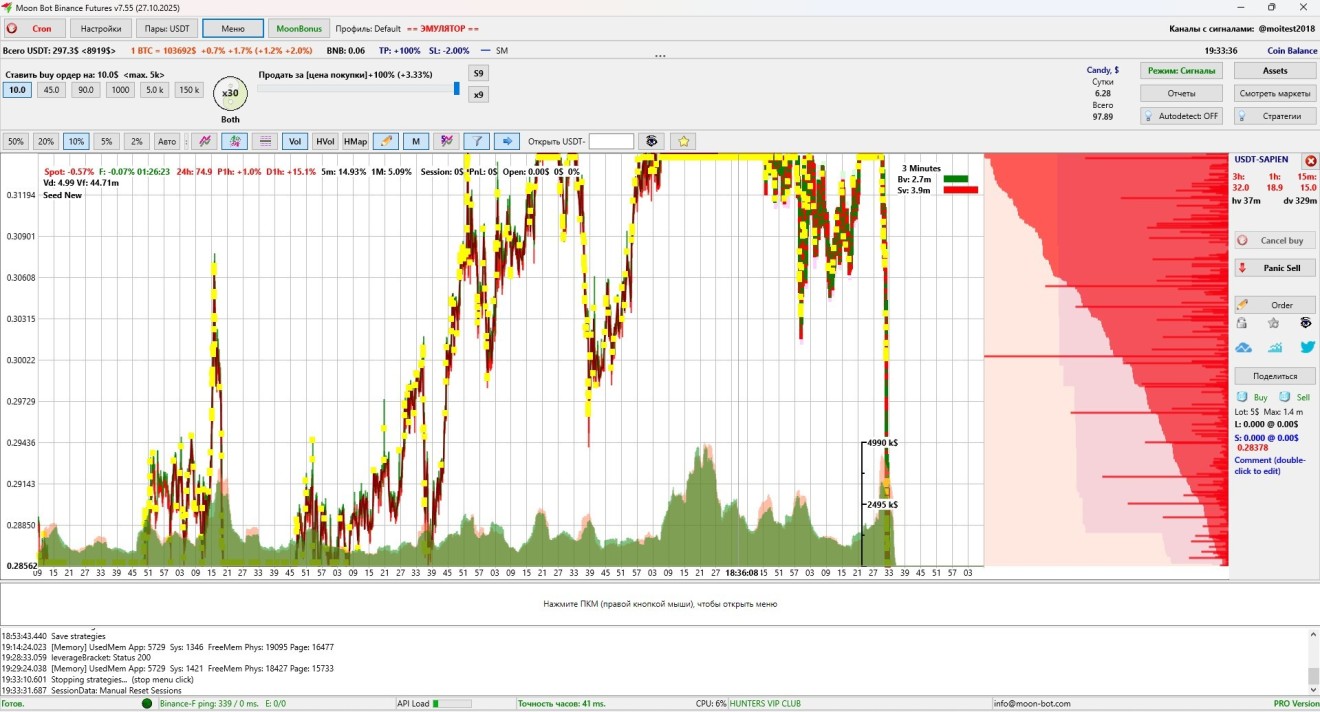Click the Поделиться share button
The image size is (1320, 712).
[x=1274, y=376]
